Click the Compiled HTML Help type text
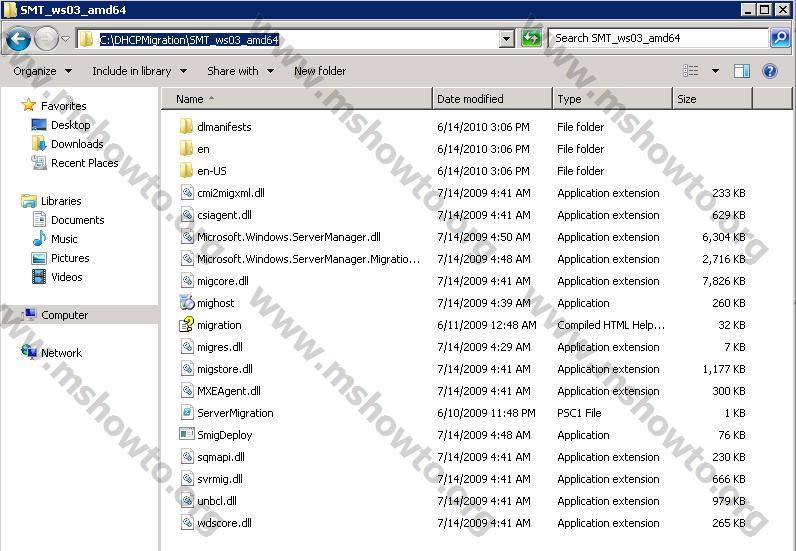Screen dimensions: 796x551 pos(611,325)
